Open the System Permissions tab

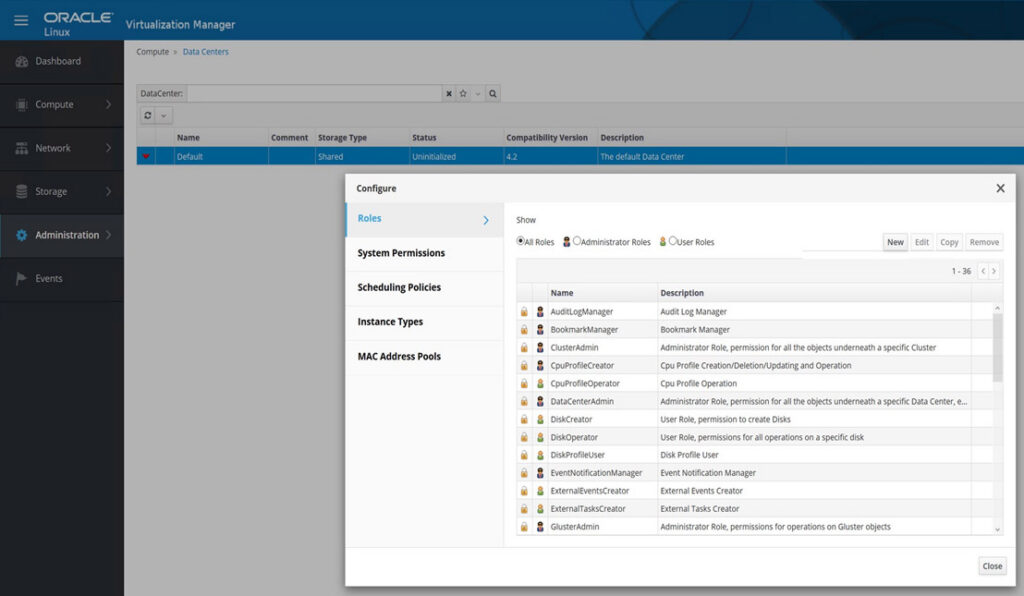tap(401, 253)
